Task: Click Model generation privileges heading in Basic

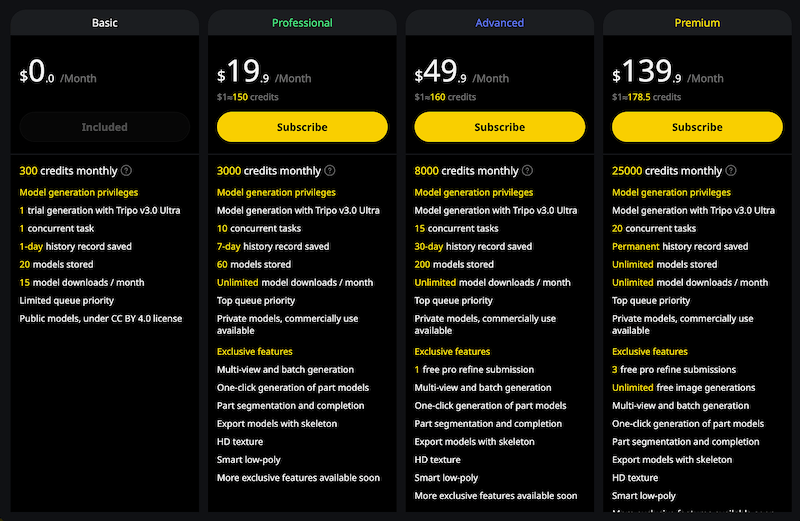Action: (79, 192)
